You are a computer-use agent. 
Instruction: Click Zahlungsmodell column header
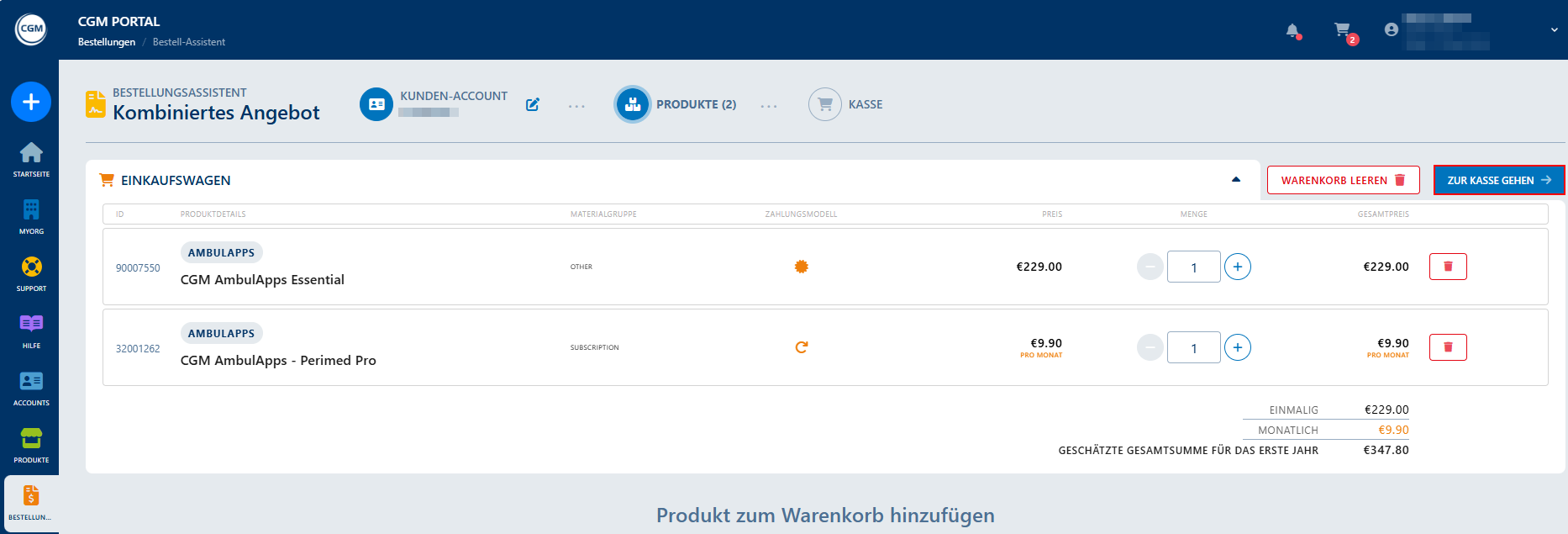(x=801, y=214)
